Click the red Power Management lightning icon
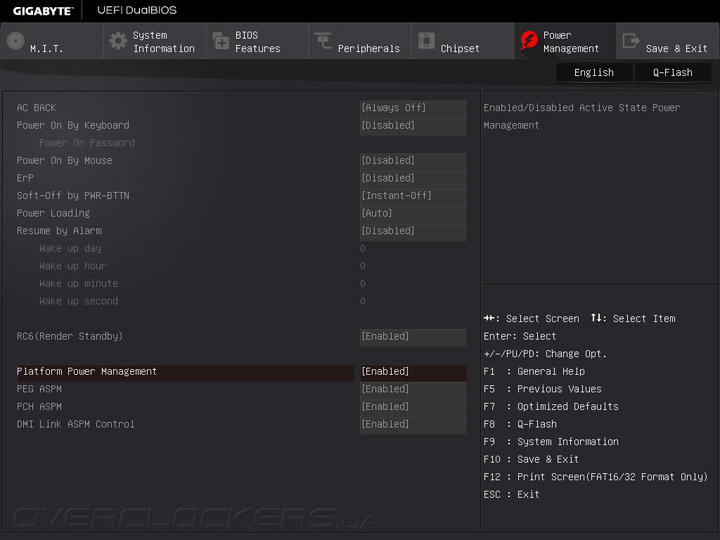This screenshot has height=540, width=720. [529, 41]
